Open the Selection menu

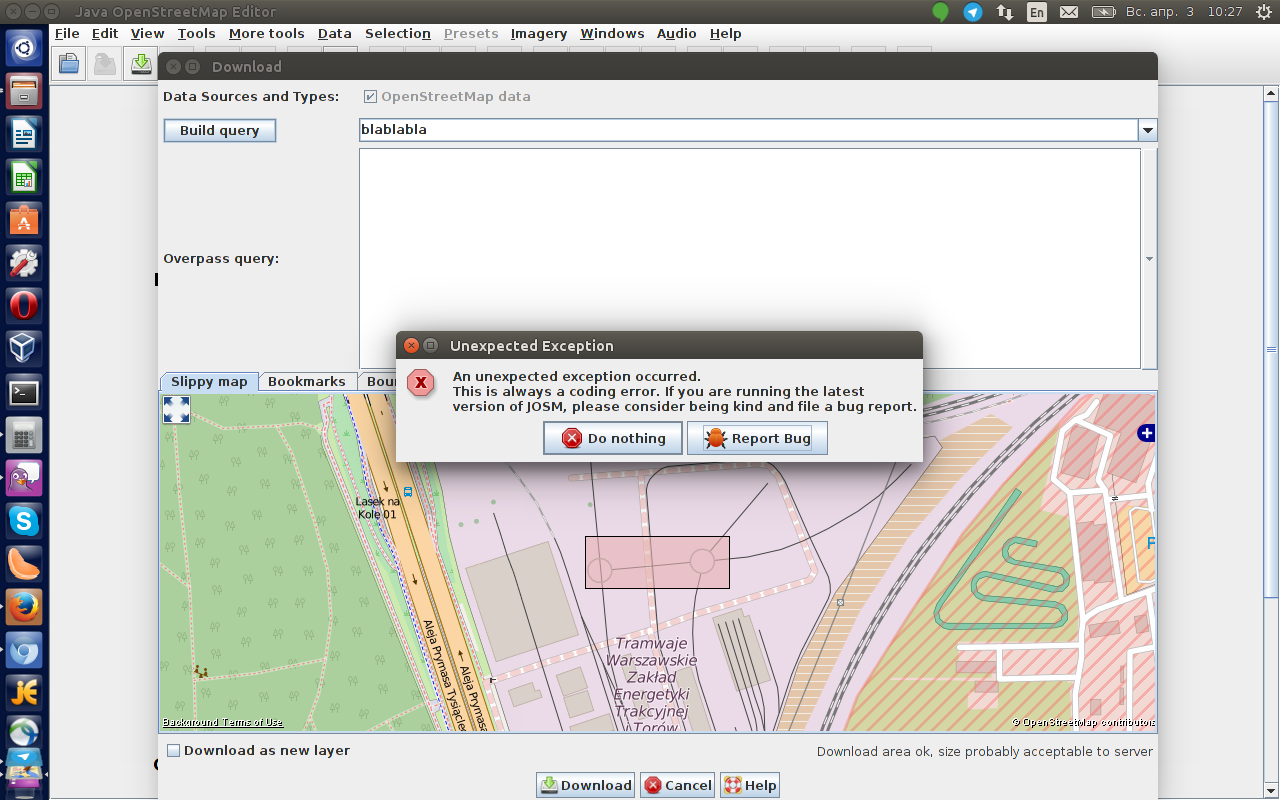[x=398, y=33]
